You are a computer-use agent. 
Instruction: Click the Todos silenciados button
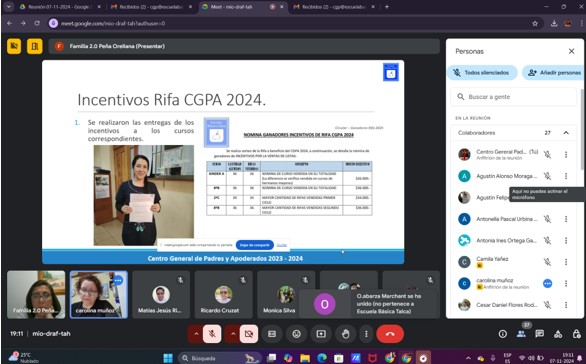tap(482, 73)
